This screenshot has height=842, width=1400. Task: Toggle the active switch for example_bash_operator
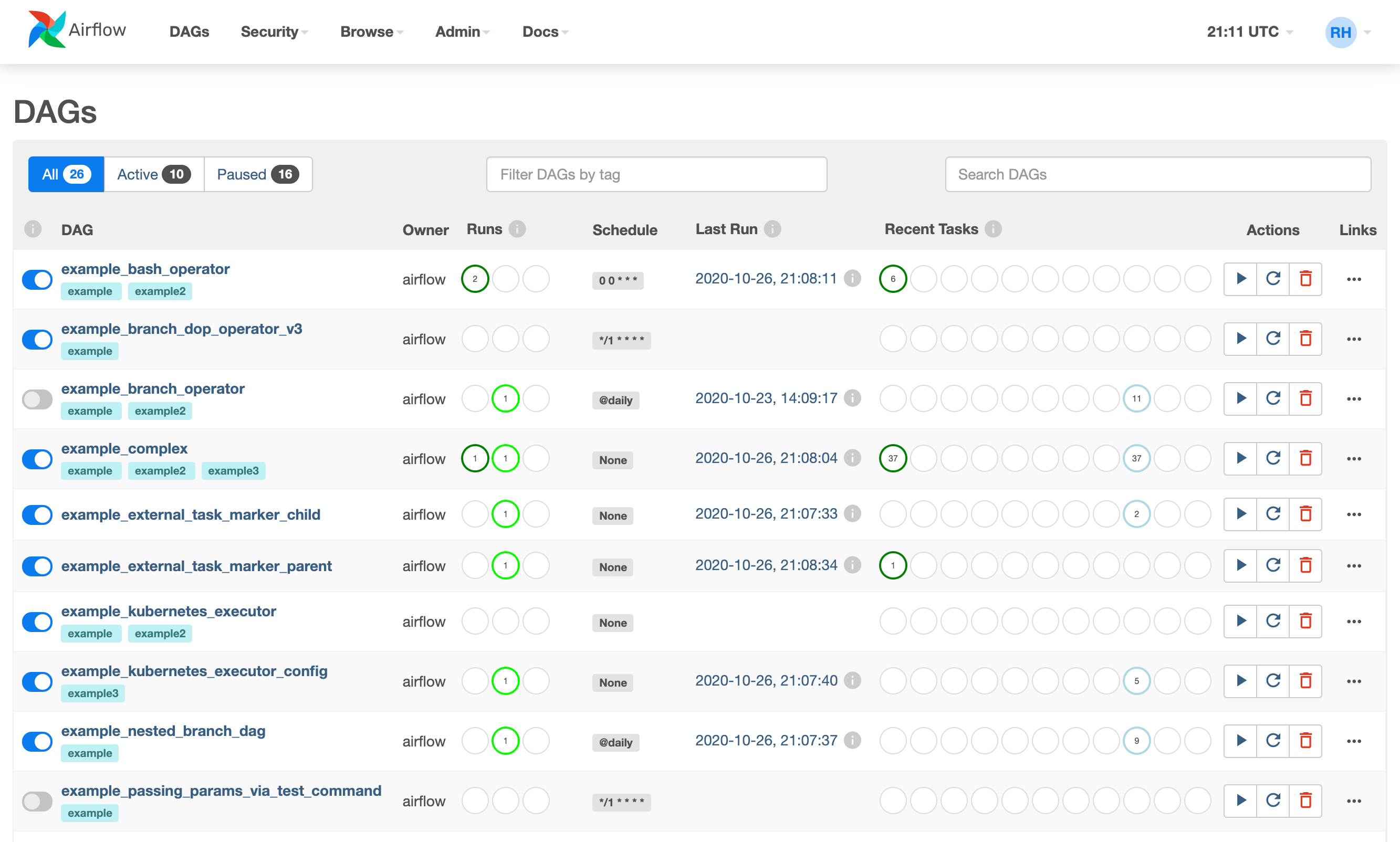(37, 279)
